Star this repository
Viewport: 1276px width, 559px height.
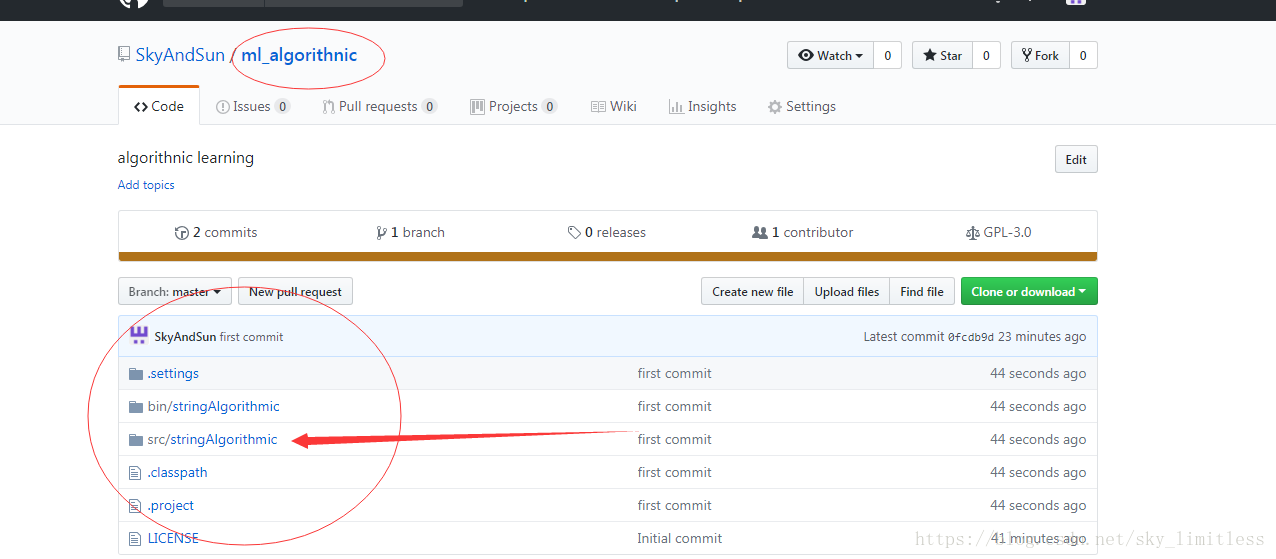942,56
